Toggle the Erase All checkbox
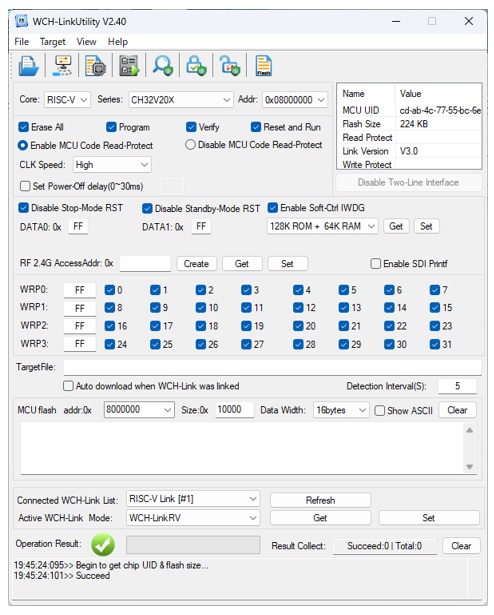 tap(24, 127)
